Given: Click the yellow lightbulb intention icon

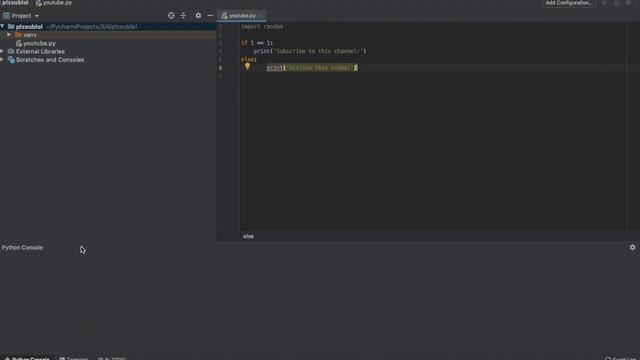Looking at the screenshot, I should pos(247,67).
